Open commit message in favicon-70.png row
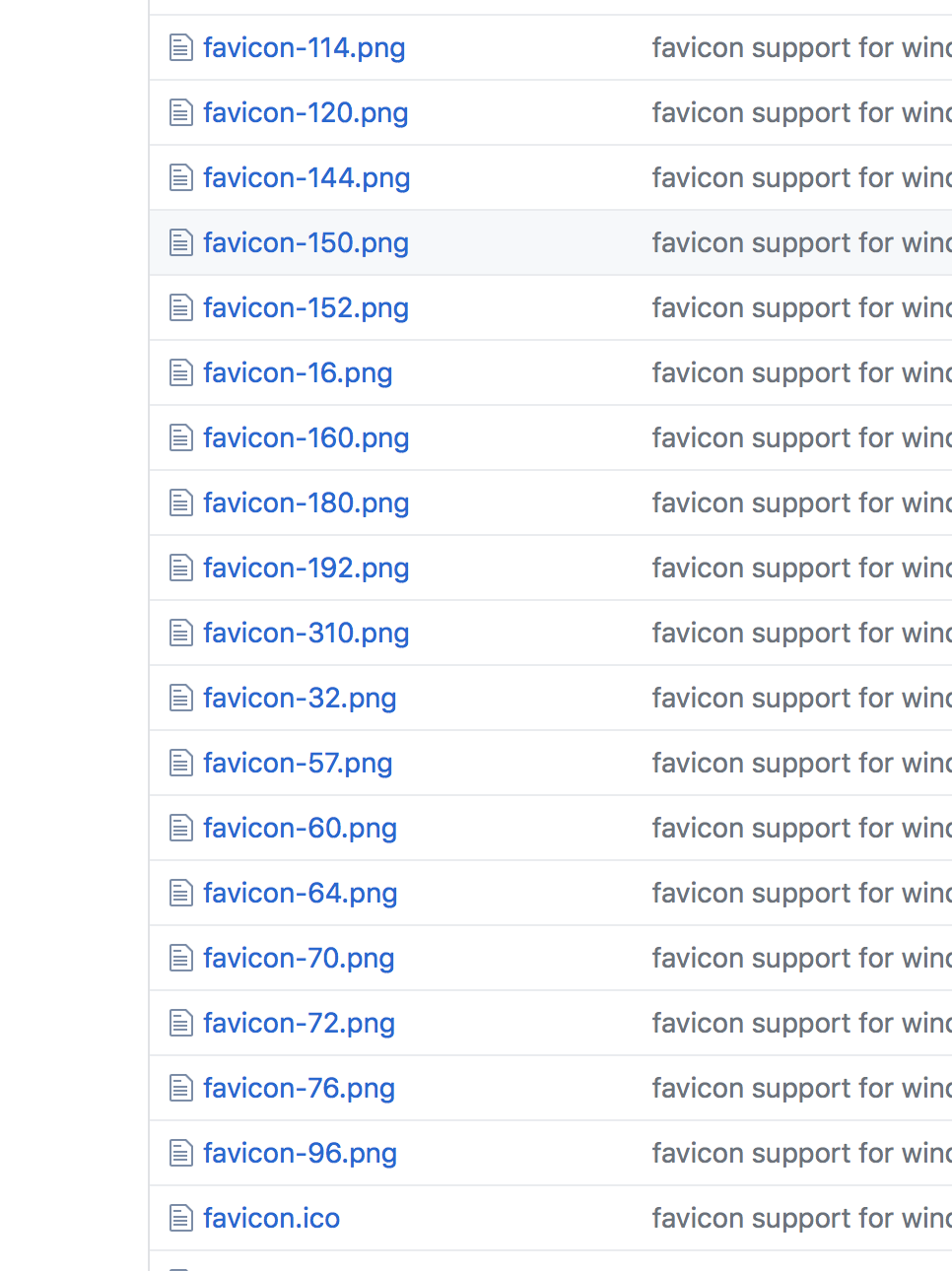952x1271 pixels. pos(801,958)
